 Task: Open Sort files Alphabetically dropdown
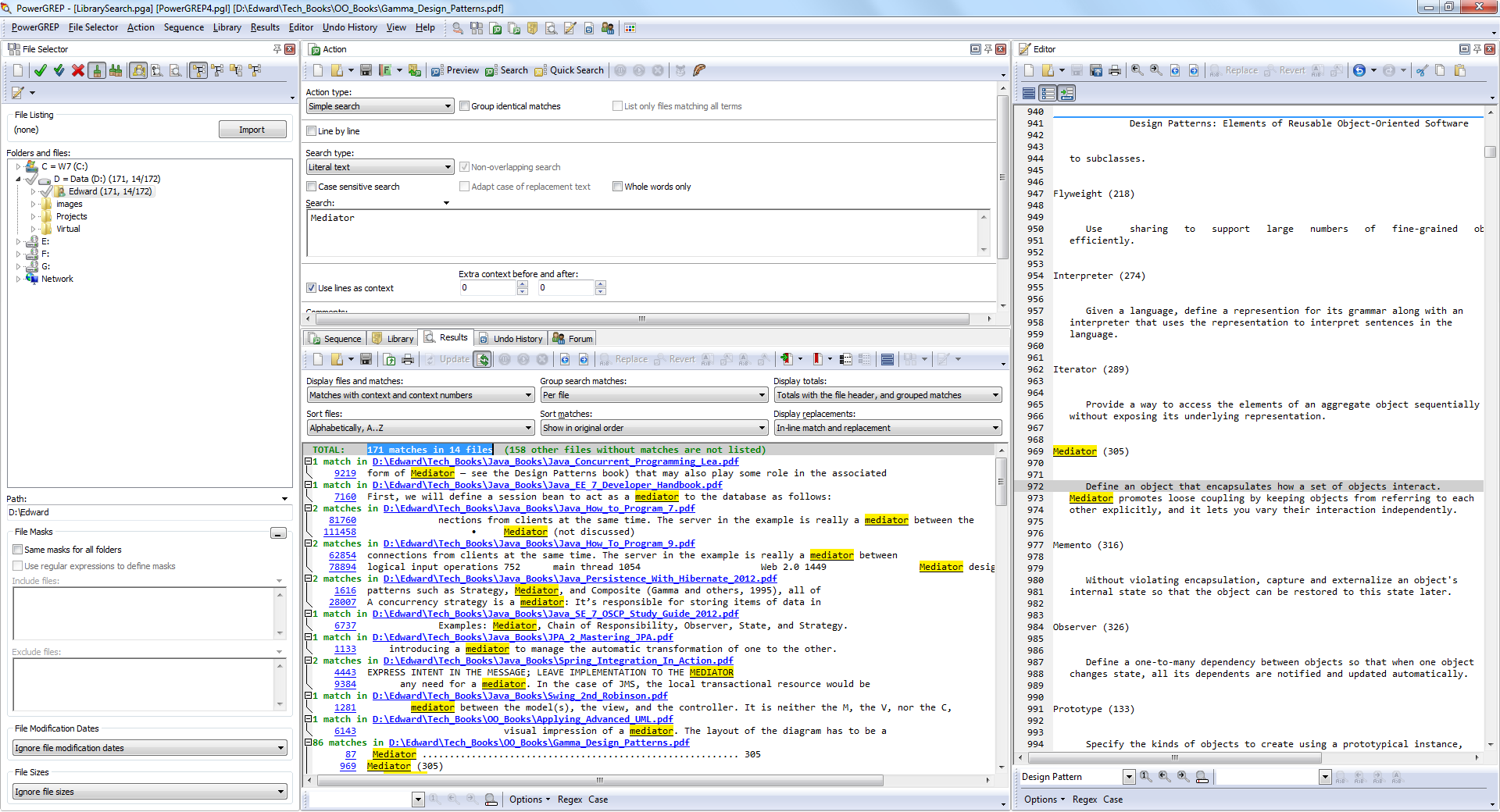[420, 428]
